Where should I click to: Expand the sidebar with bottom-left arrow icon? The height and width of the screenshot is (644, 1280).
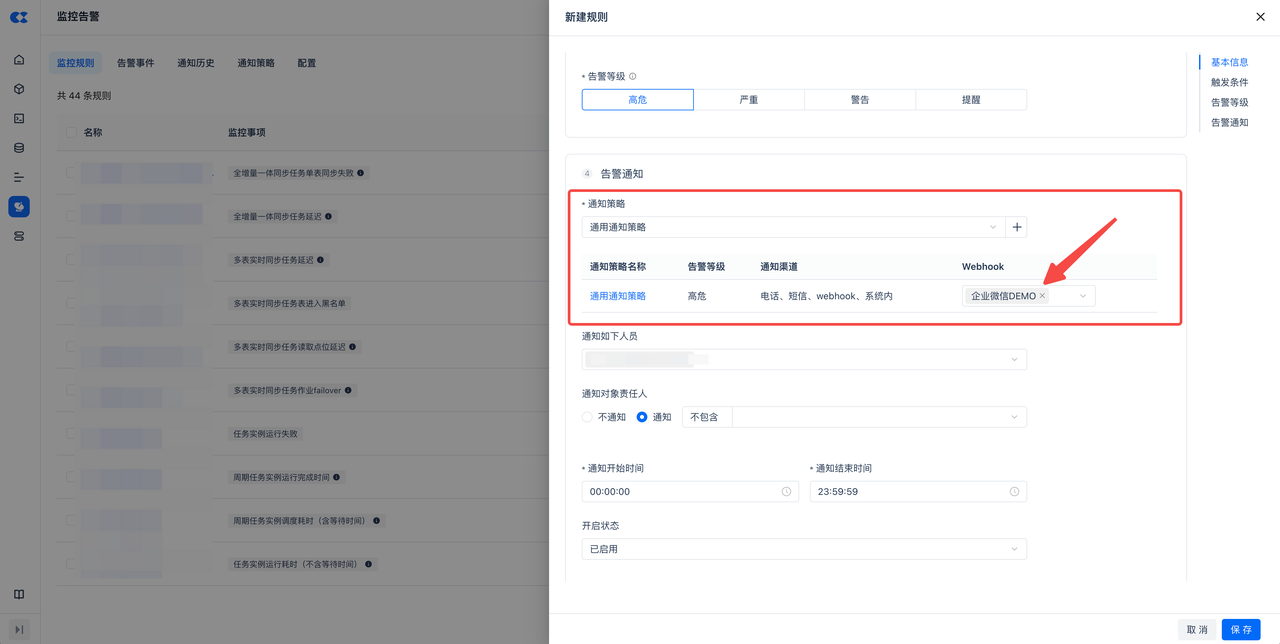pyautogui.click(x=19, y=629)
